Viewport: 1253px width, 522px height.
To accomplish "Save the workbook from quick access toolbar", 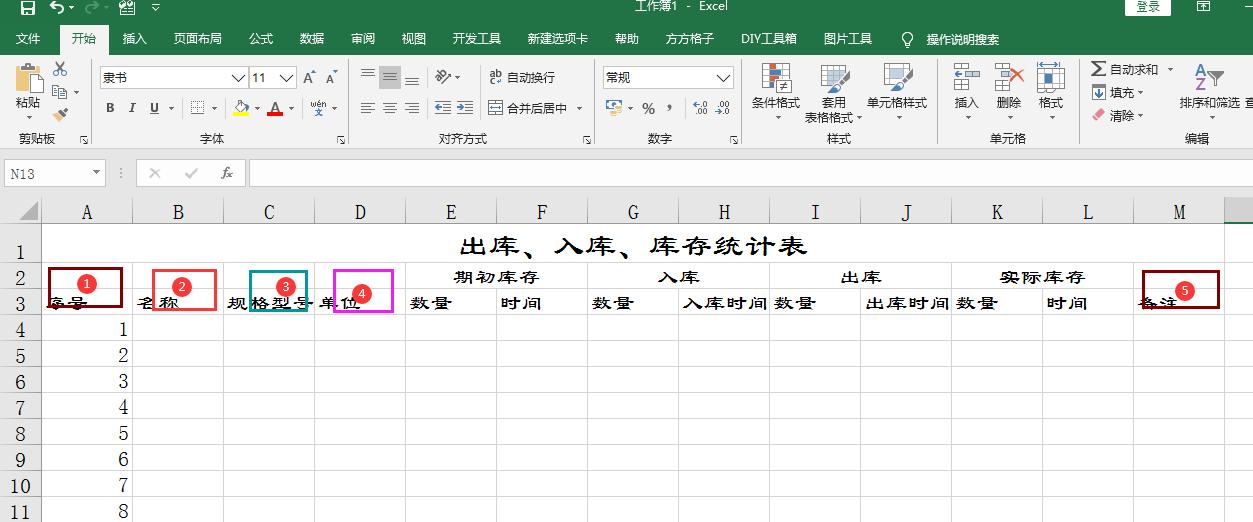I will point(28,8).
